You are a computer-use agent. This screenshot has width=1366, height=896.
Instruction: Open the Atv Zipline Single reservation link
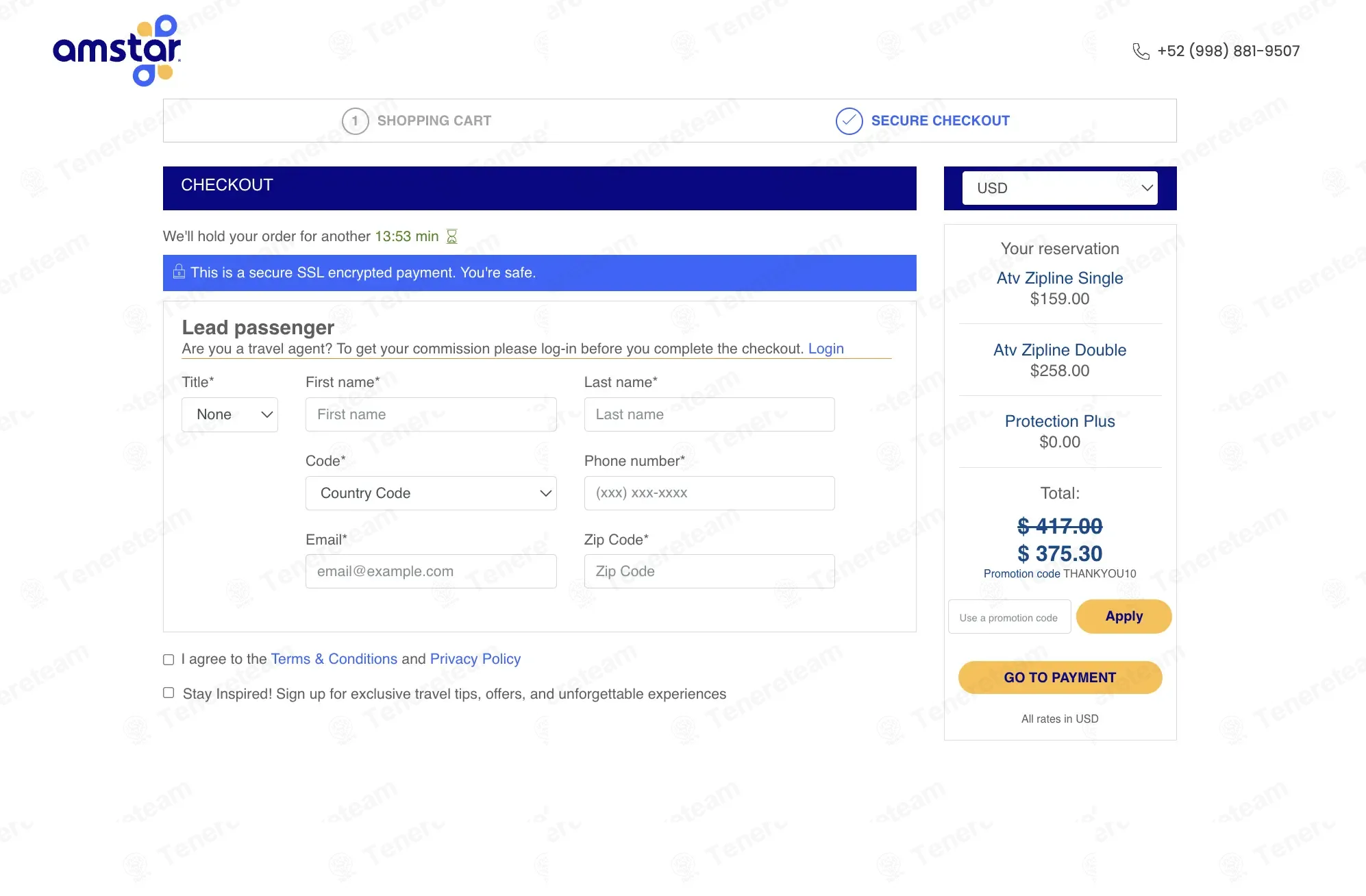click(1060, 278)
